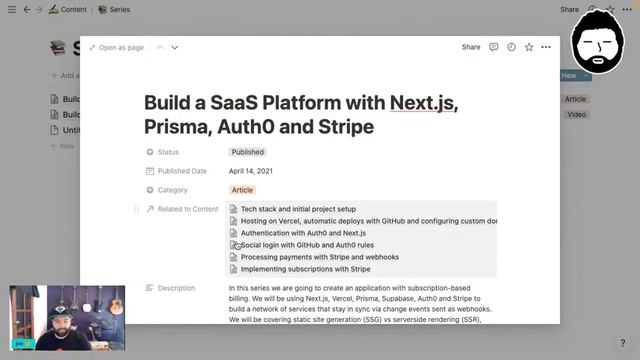Click the Video tag in background list
Screen dimensions: 640x360
tap(576, 115)
